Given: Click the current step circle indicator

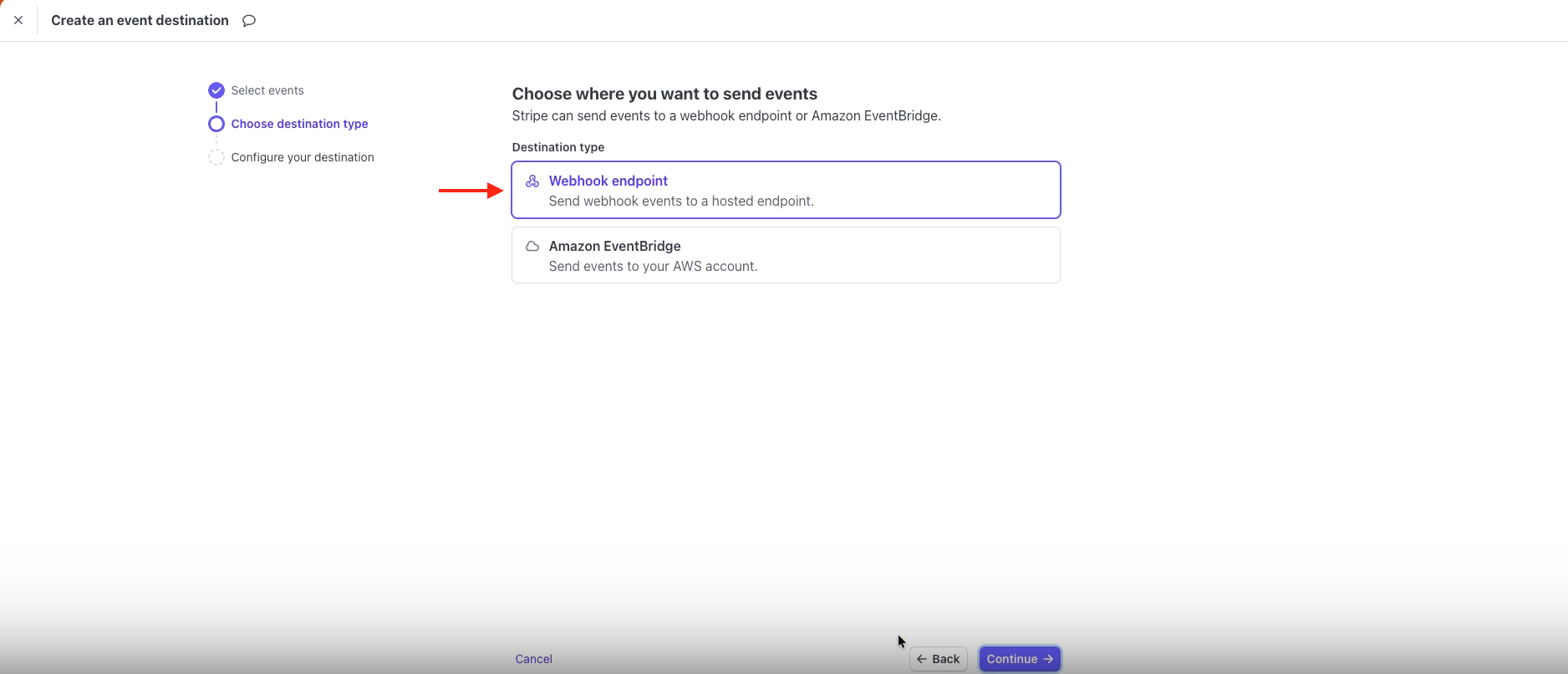Looking at the screenshot, I should click(x=216, y=124).
